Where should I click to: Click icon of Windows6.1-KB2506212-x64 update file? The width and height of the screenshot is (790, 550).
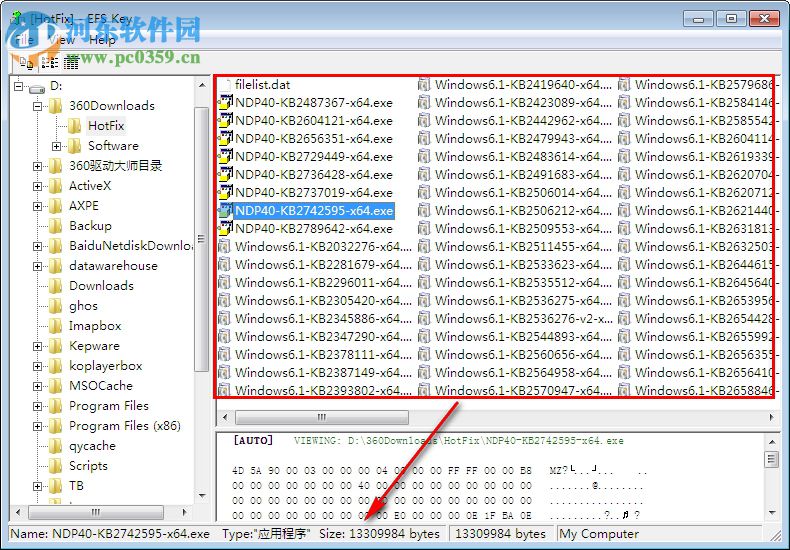point(424,211)
